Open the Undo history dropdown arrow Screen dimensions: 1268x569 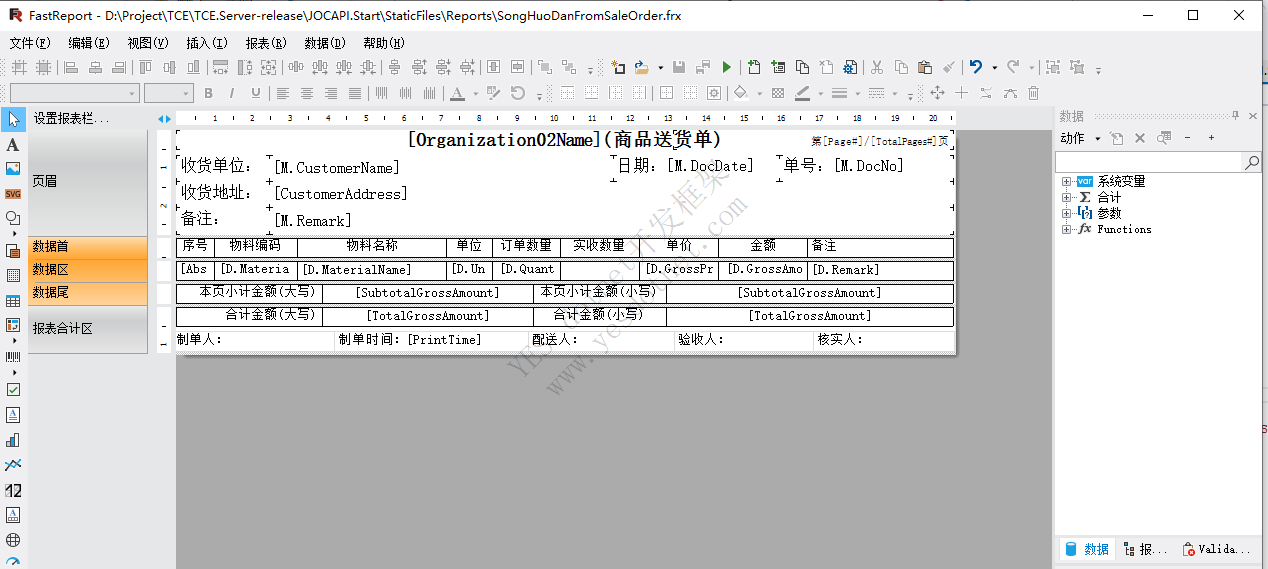(x=994, y=68)
